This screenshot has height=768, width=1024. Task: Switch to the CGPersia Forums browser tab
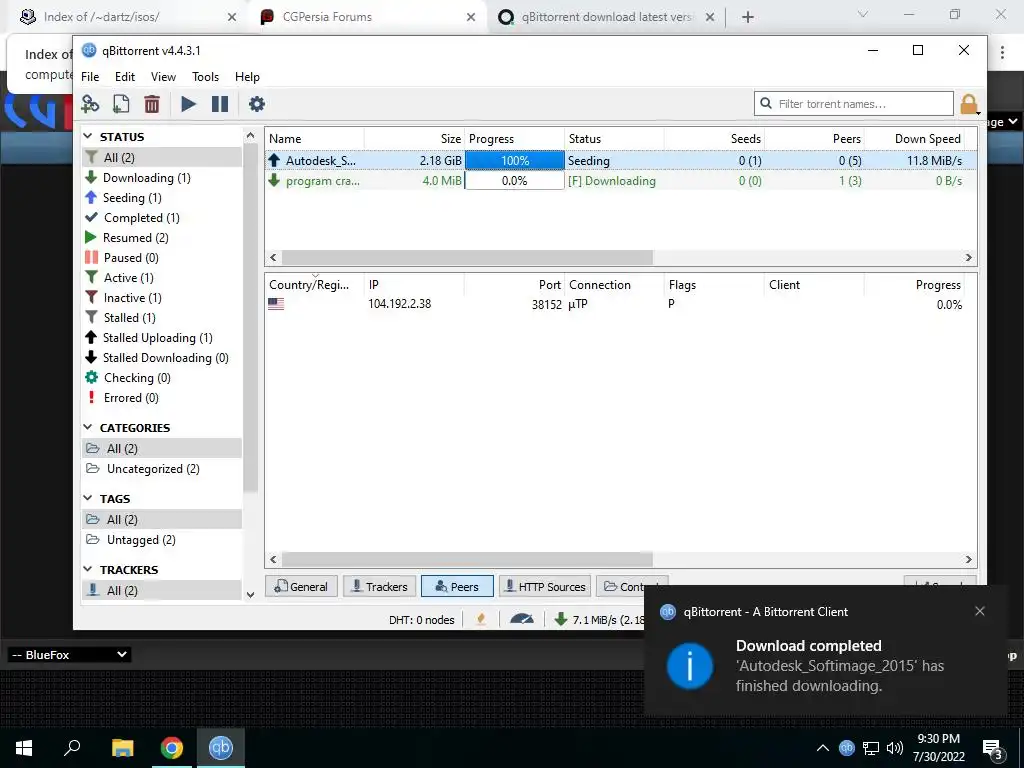click(x=368, y=17)
